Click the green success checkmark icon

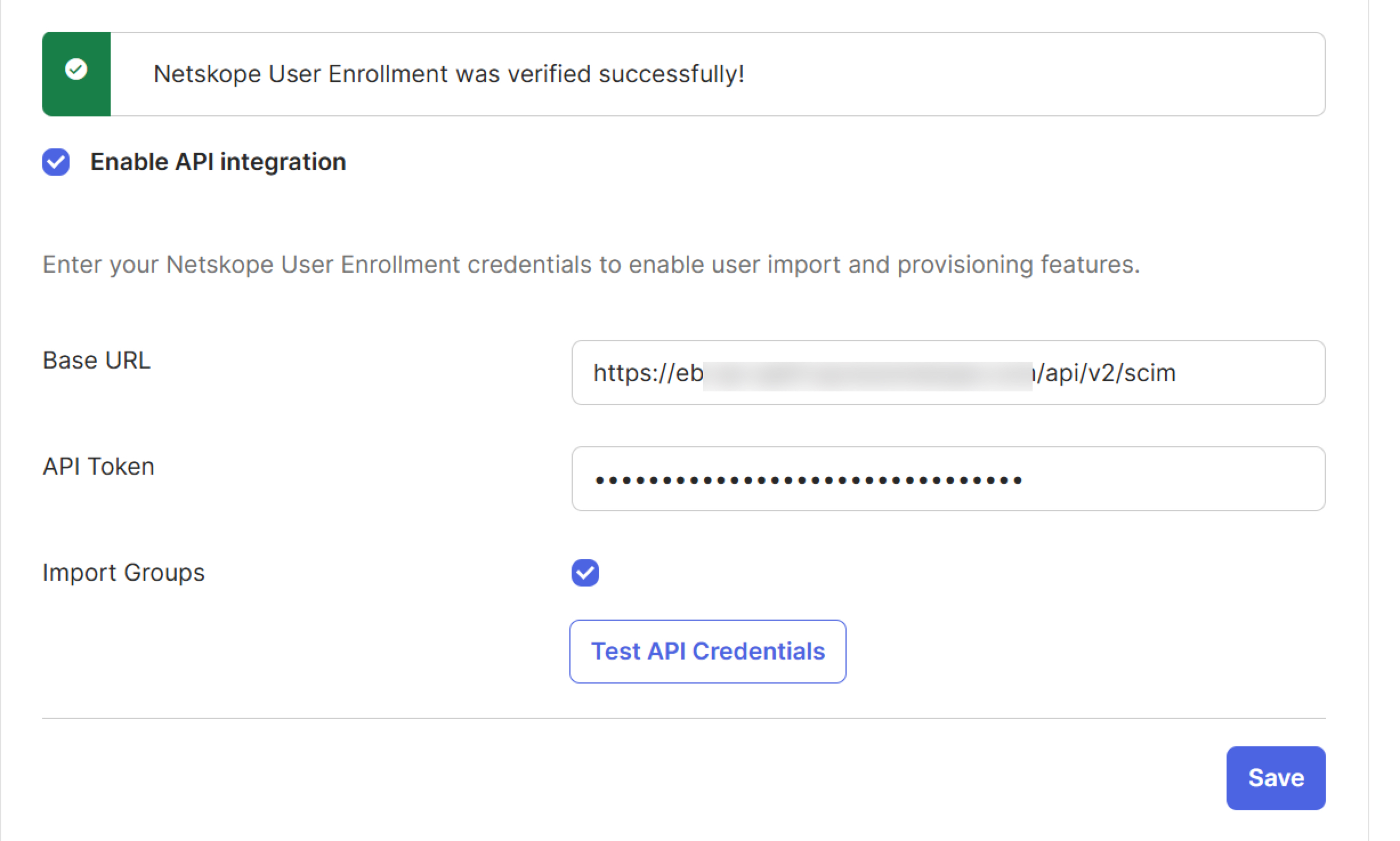click(76, 70)
